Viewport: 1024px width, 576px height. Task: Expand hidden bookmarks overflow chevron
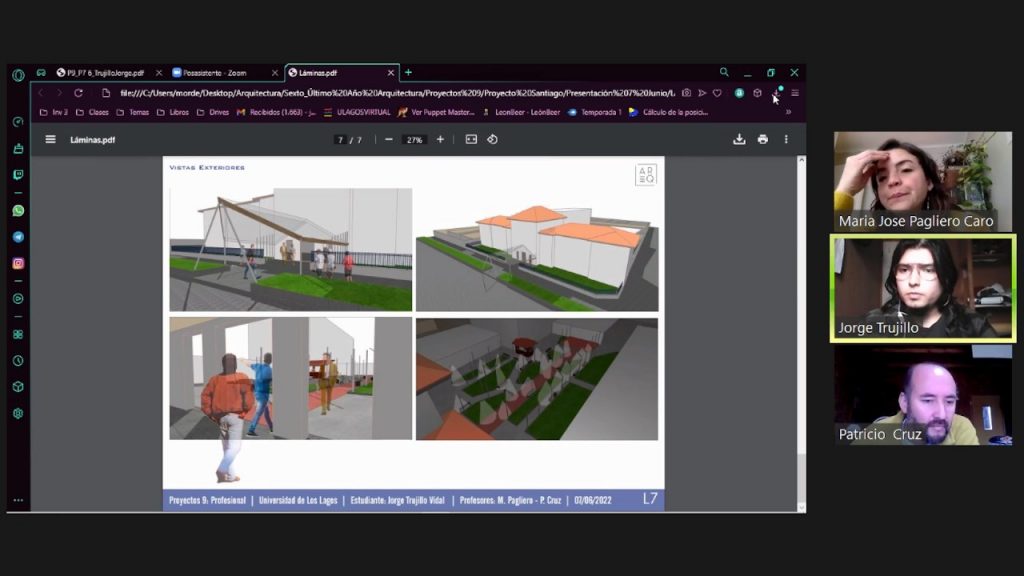click(x=788, y=112)
